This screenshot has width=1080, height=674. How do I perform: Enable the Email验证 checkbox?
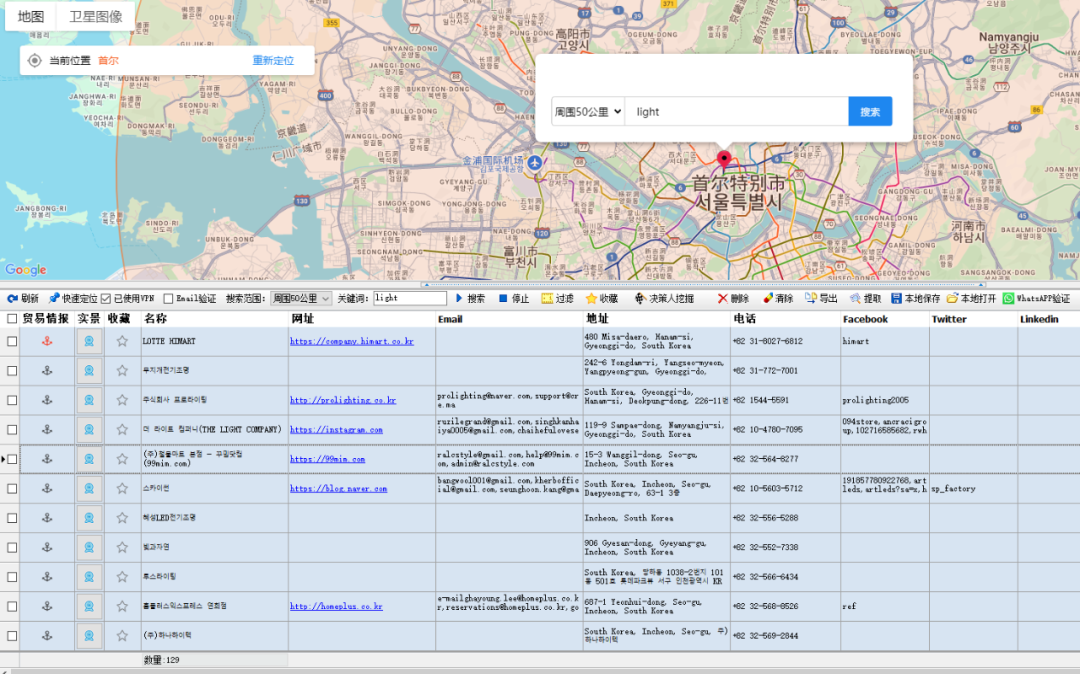[x=168, y=299]
